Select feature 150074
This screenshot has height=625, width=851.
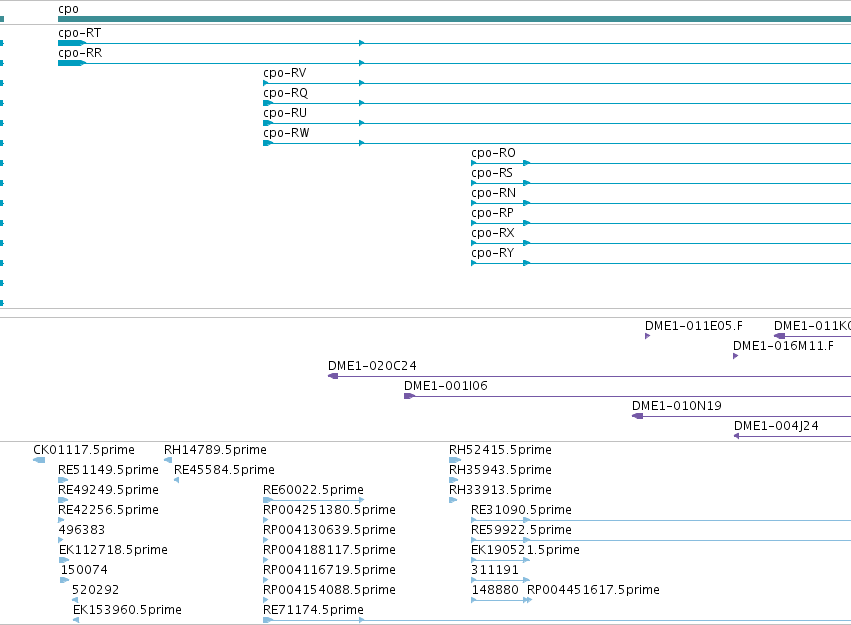[x=84, y=570]
